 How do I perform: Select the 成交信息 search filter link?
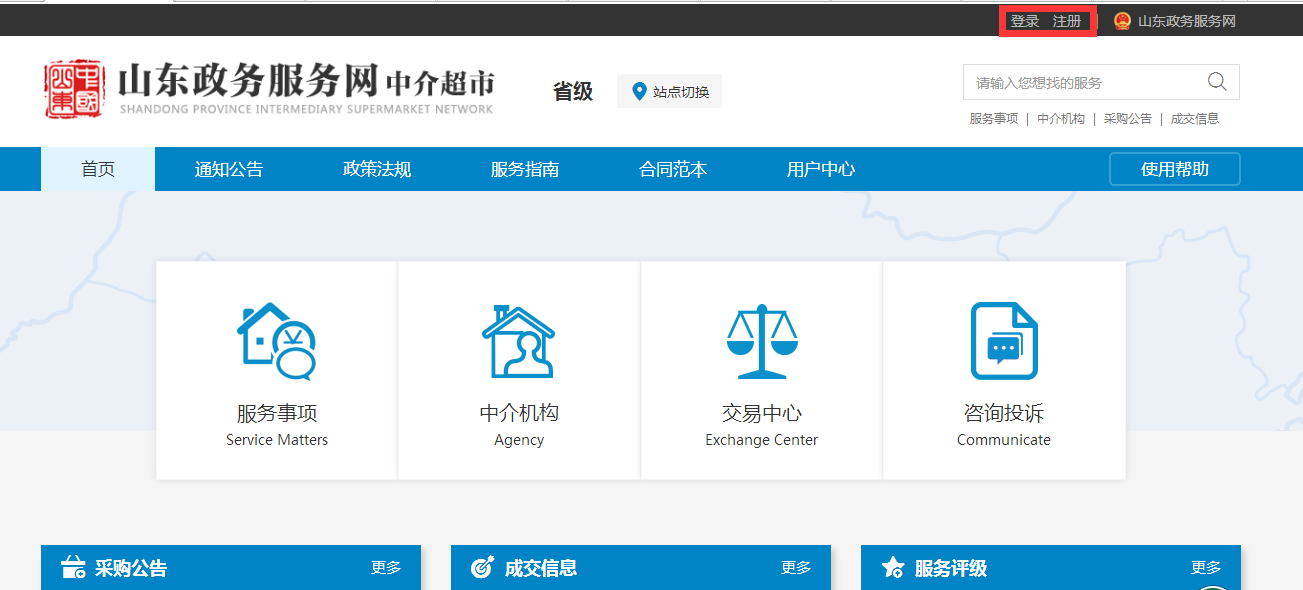pos(1195,118)
